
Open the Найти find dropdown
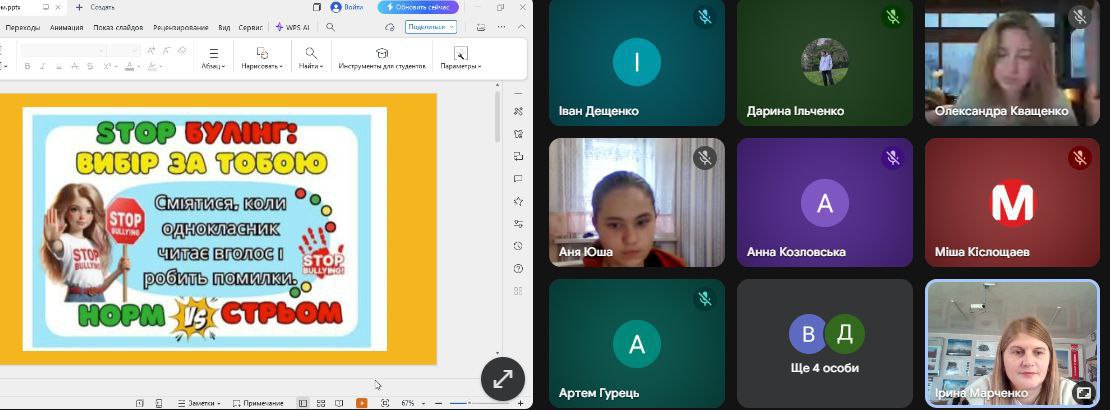(x=311, y=58)
